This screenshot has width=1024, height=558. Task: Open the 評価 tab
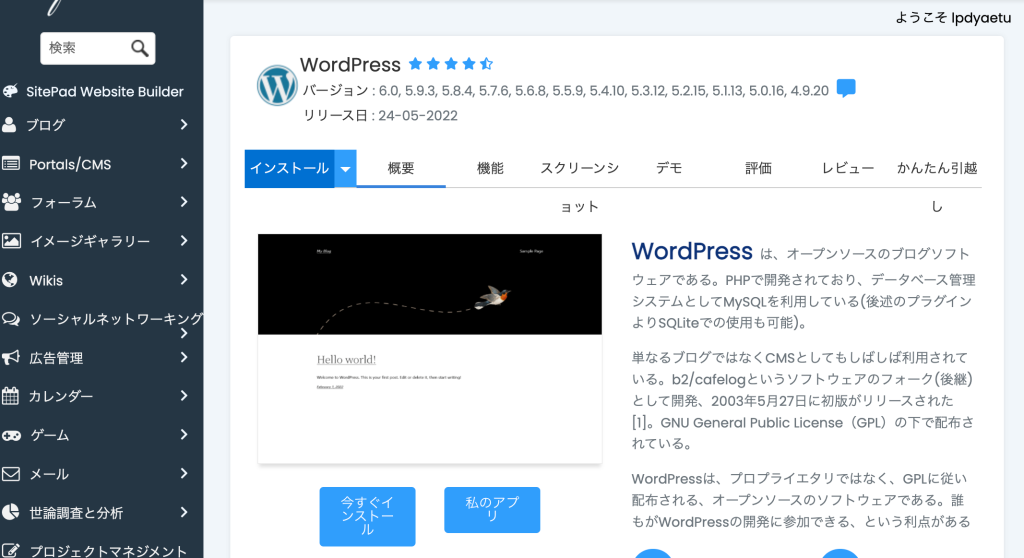coord(758,169)
